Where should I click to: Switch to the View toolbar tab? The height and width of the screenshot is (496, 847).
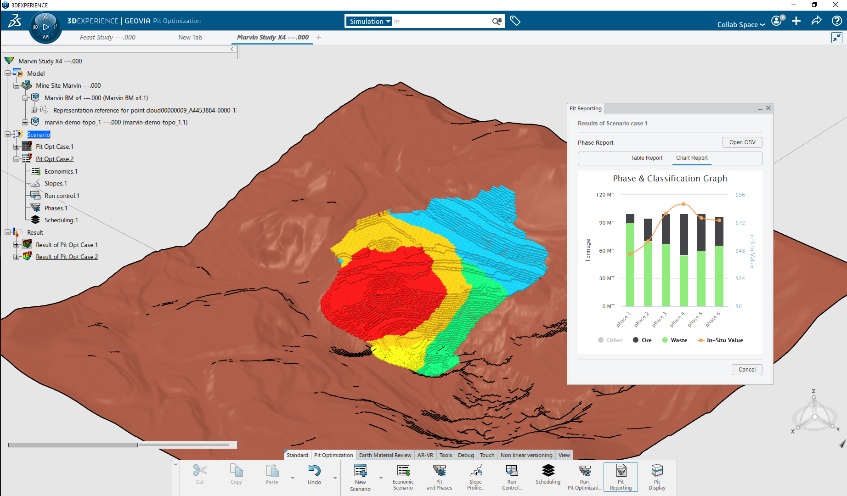(564, 455)
